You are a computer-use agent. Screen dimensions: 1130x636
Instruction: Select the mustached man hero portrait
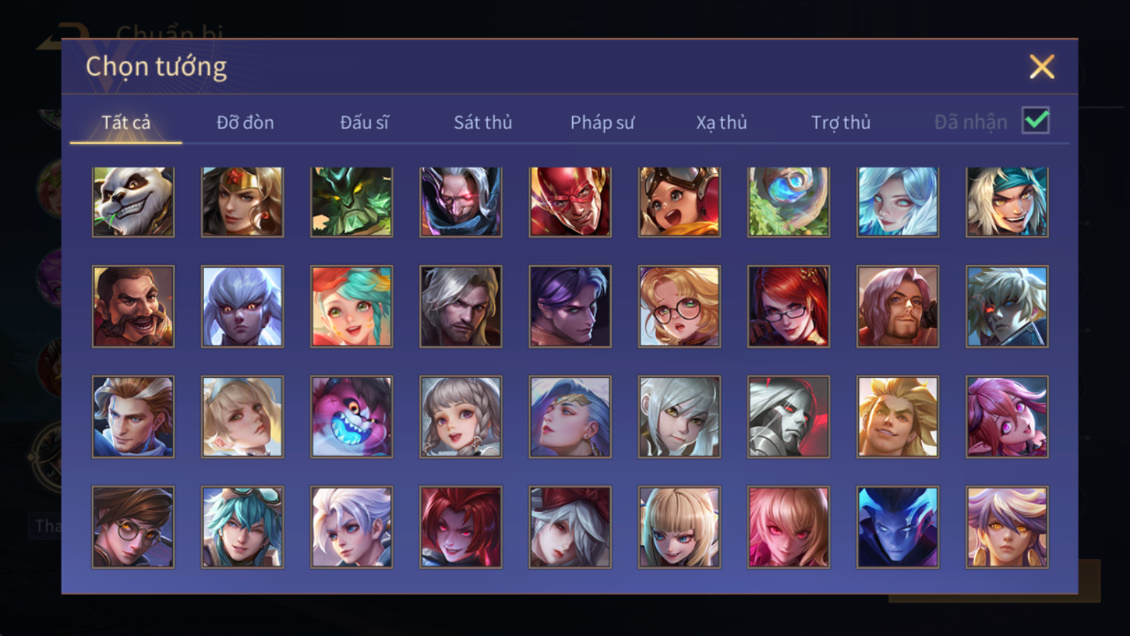point(133,307)
